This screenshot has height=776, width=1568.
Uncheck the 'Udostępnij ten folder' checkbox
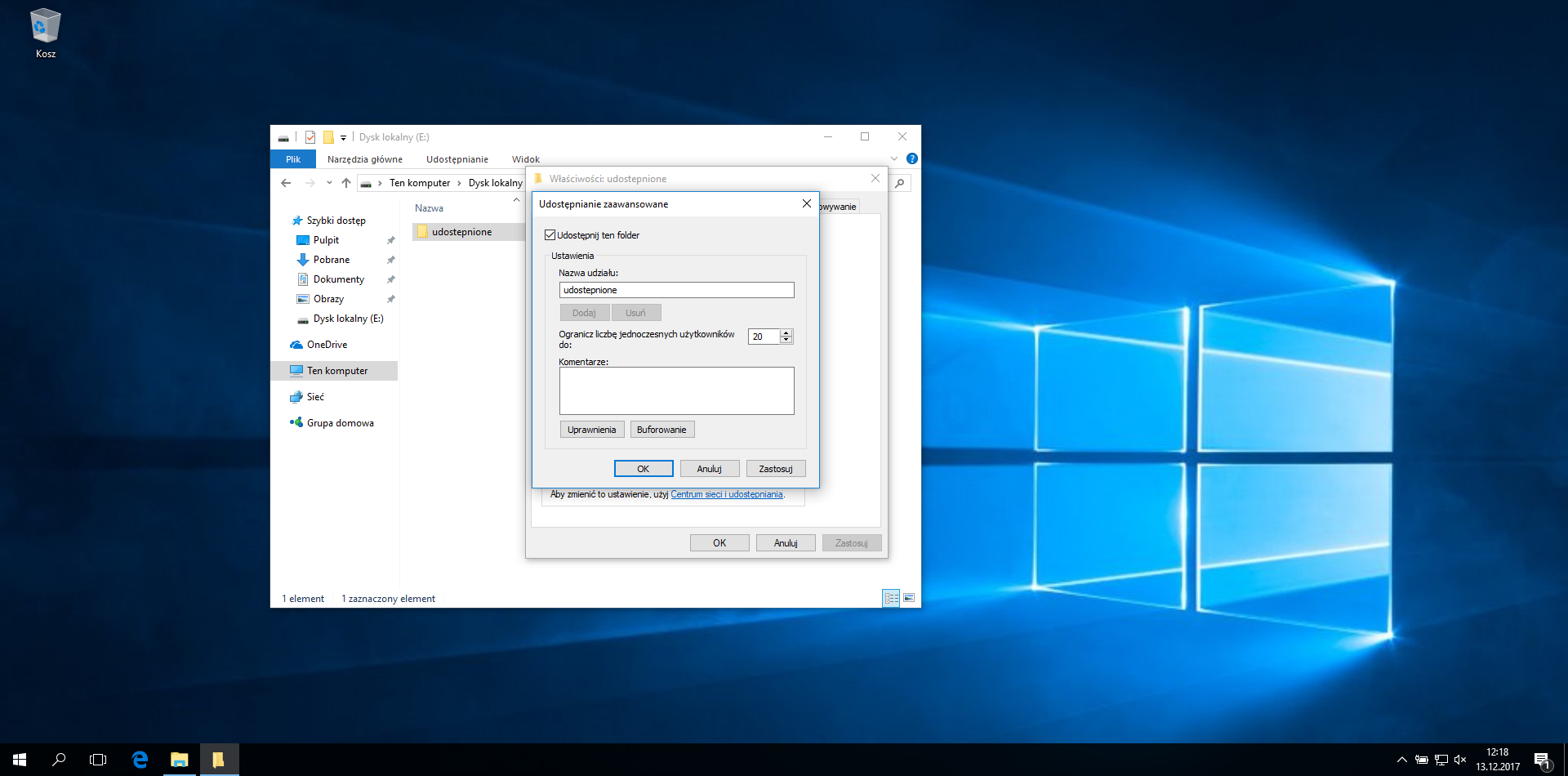[x=550, y=235]
